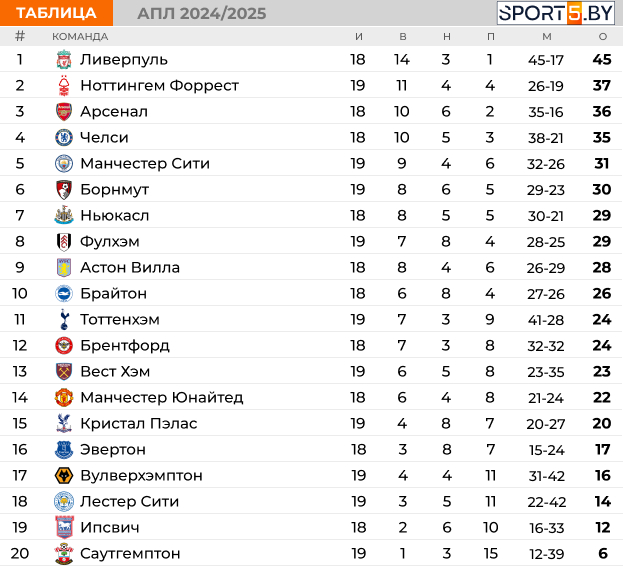
Task: Open the ТАБЛИЦА tab
Action: coord(56,13)
